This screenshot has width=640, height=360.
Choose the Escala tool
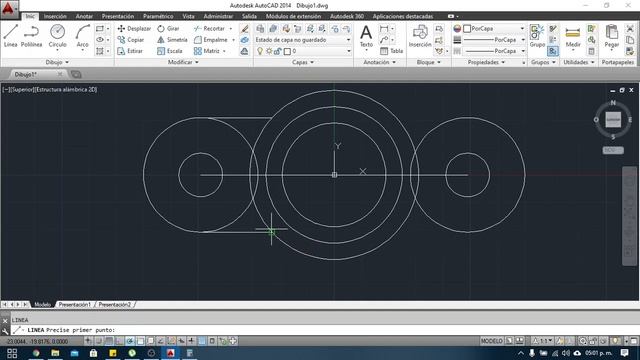click(170, 51)
